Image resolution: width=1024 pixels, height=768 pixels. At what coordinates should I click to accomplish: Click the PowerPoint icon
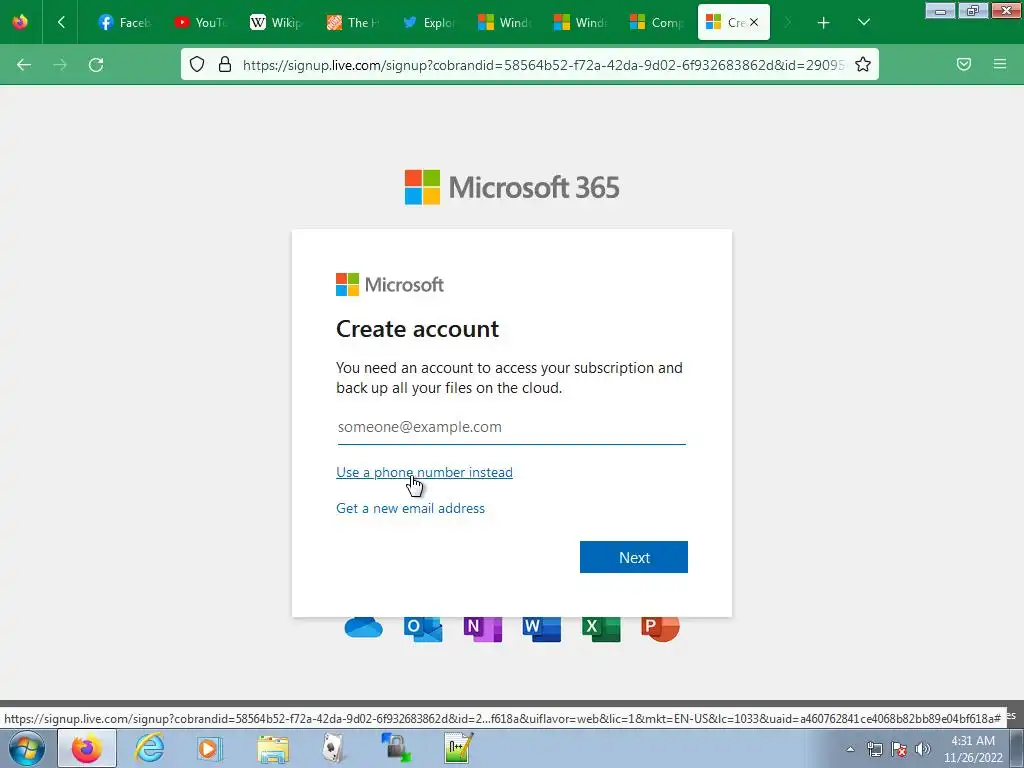(660, 628)
